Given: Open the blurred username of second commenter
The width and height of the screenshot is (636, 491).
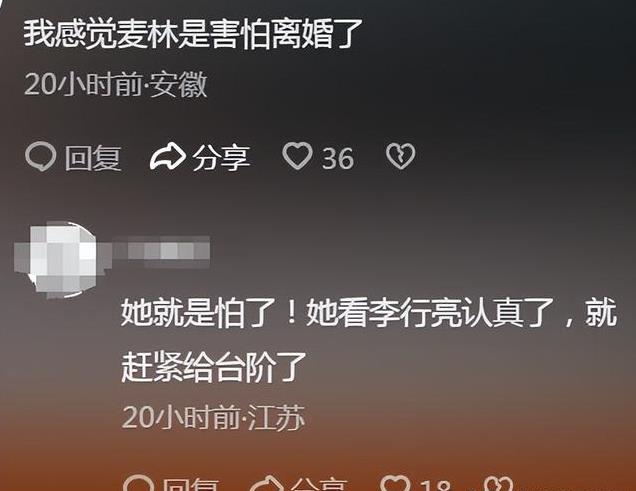Looking at the screenshot, I should 161,251.
